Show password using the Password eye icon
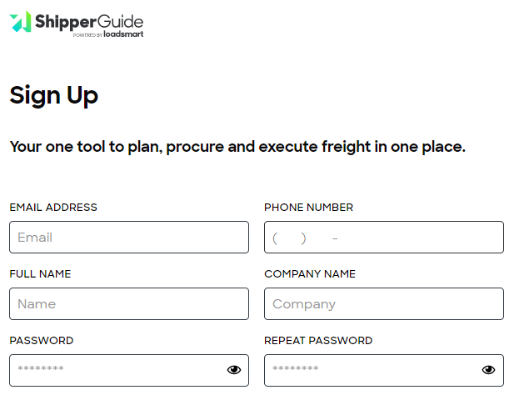Screen dimensions: 513x394 point(234,370)
